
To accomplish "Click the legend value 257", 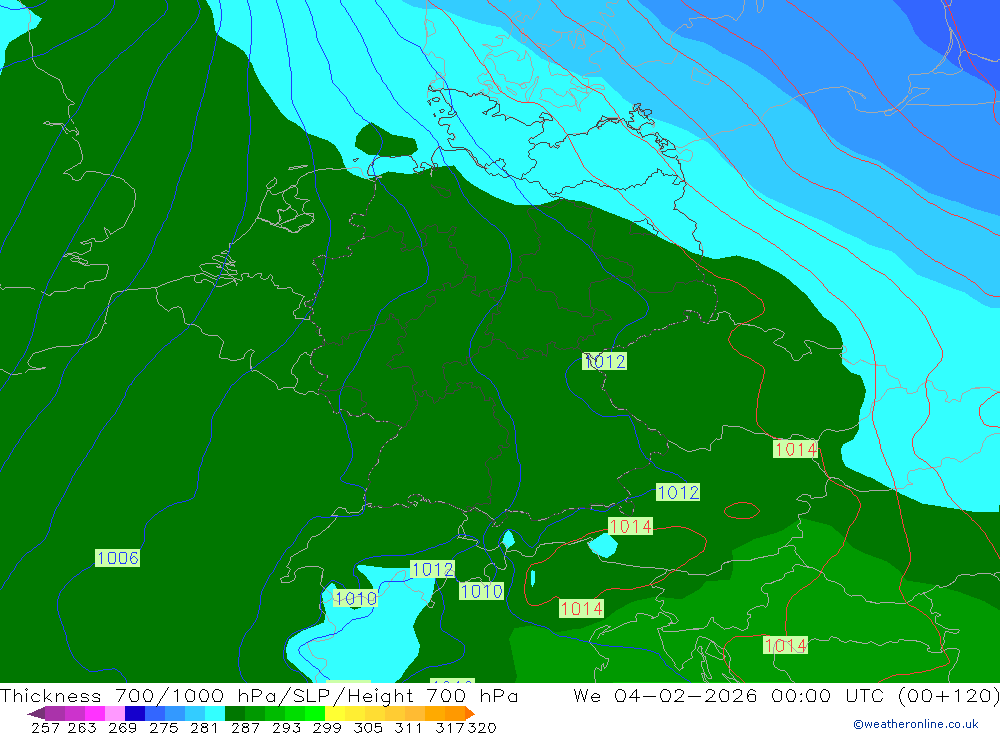I will coord(45,727).
